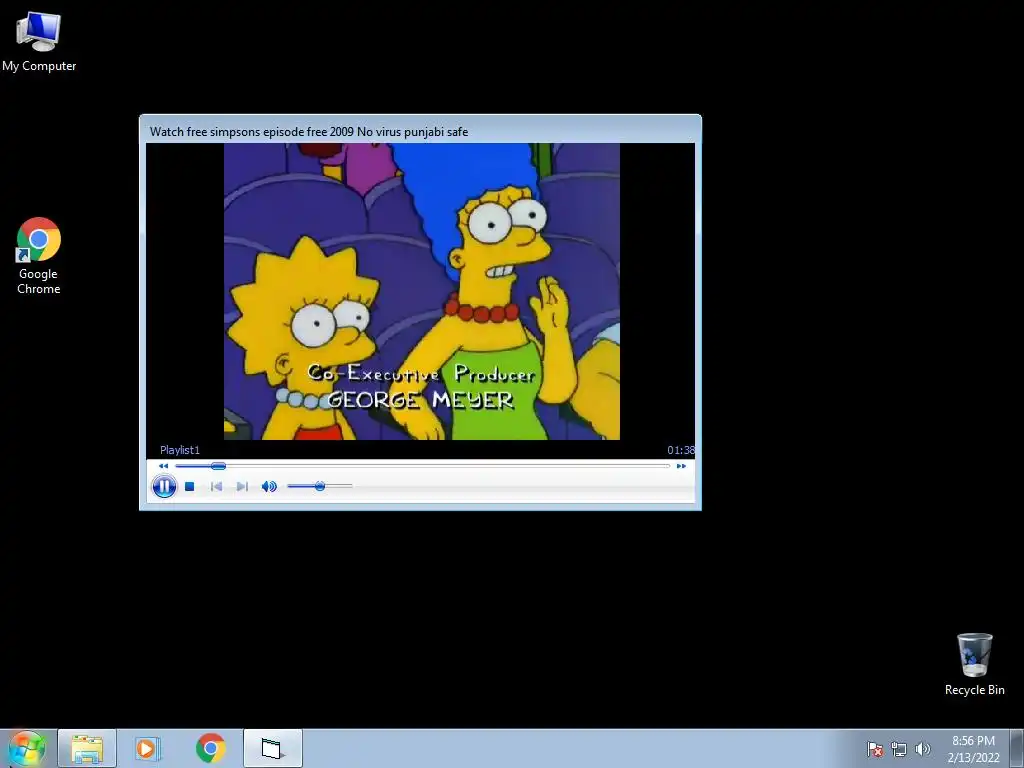The height and width of the screenshot is (768, 1024).
Task: Pause the video with the round pause button
Action: click(164, 487)
